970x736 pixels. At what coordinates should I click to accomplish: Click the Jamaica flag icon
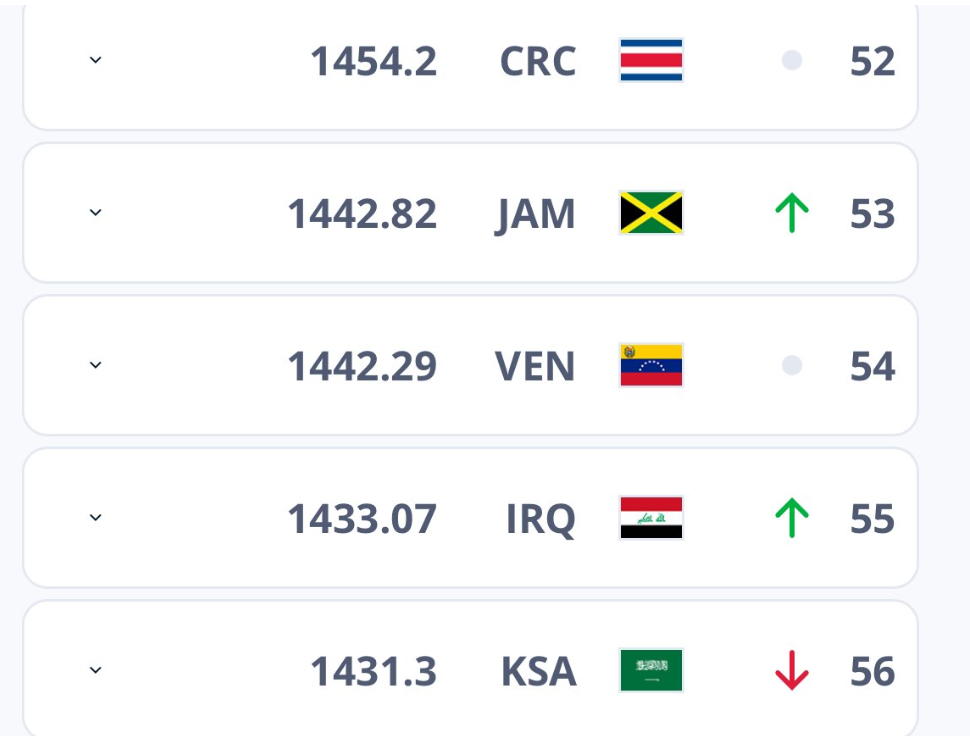[651, 213]
